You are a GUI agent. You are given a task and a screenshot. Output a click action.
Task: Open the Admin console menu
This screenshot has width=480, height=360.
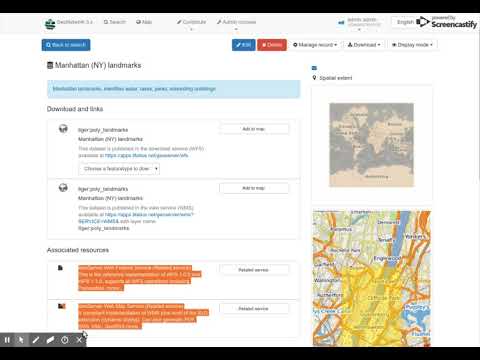236,22
